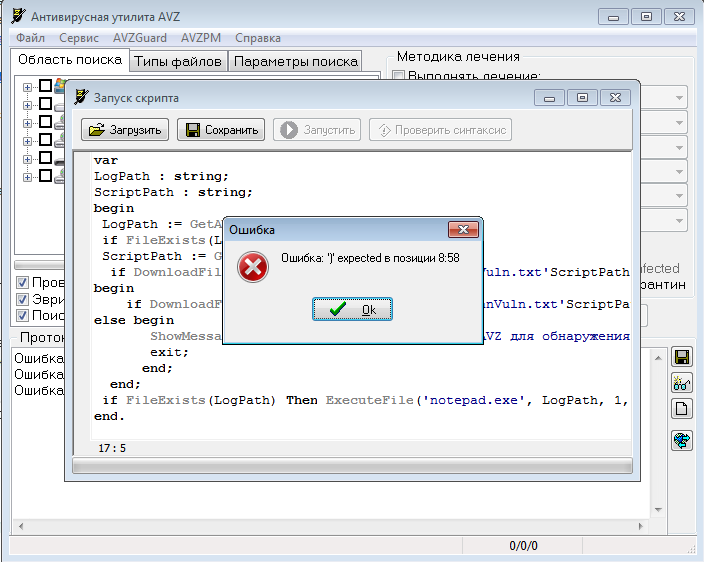Click the floppy disk save-log icon
Image resolution: width=704 pixels, height=562 pixels.
coord(682,357)
